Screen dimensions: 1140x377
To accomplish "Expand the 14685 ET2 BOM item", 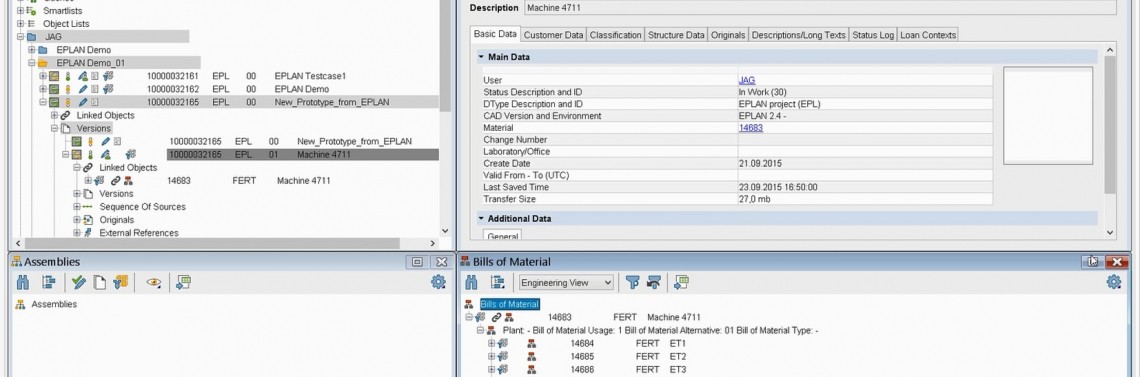I will click(x=491, y=357).
